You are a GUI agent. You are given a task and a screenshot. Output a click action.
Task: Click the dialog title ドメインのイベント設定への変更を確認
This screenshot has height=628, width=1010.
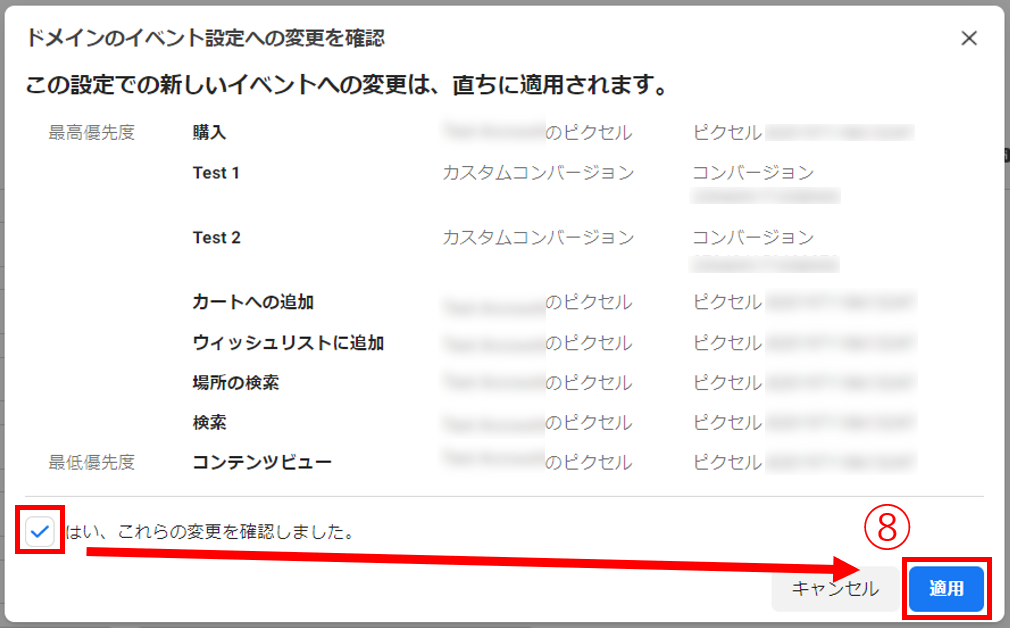tap(205, 39)
